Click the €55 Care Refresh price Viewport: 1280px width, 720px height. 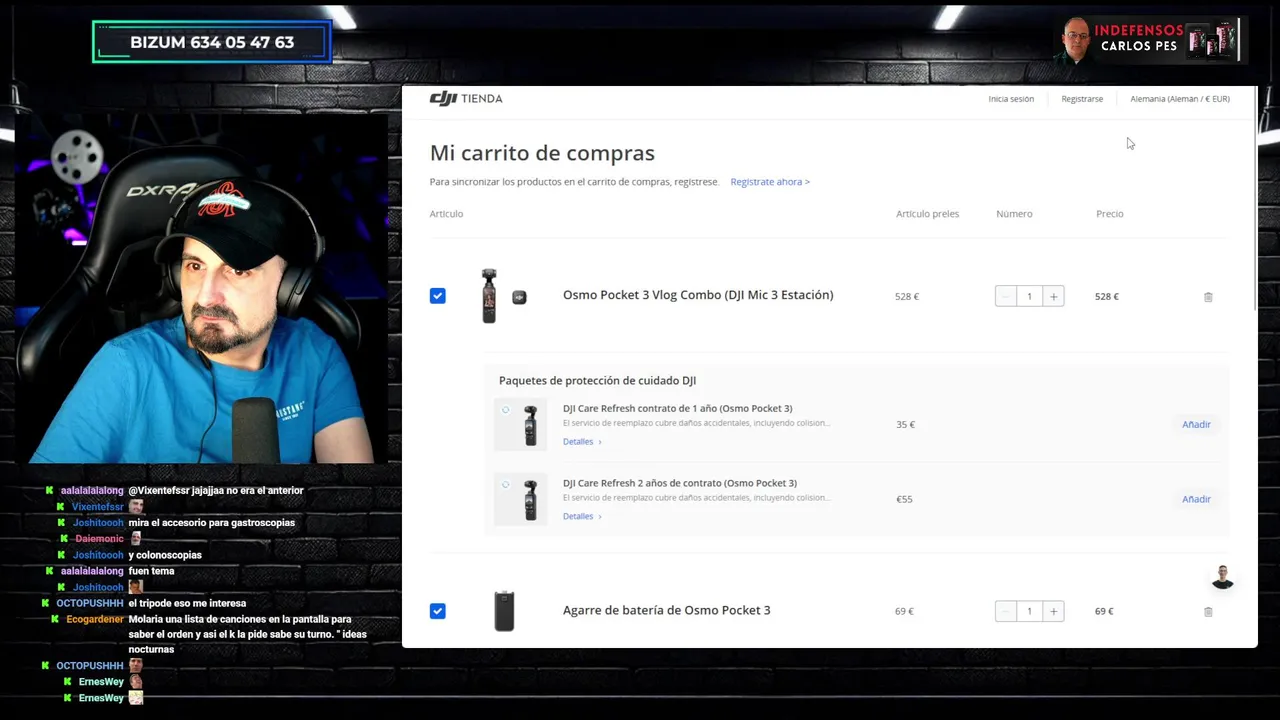coord(904,499)
